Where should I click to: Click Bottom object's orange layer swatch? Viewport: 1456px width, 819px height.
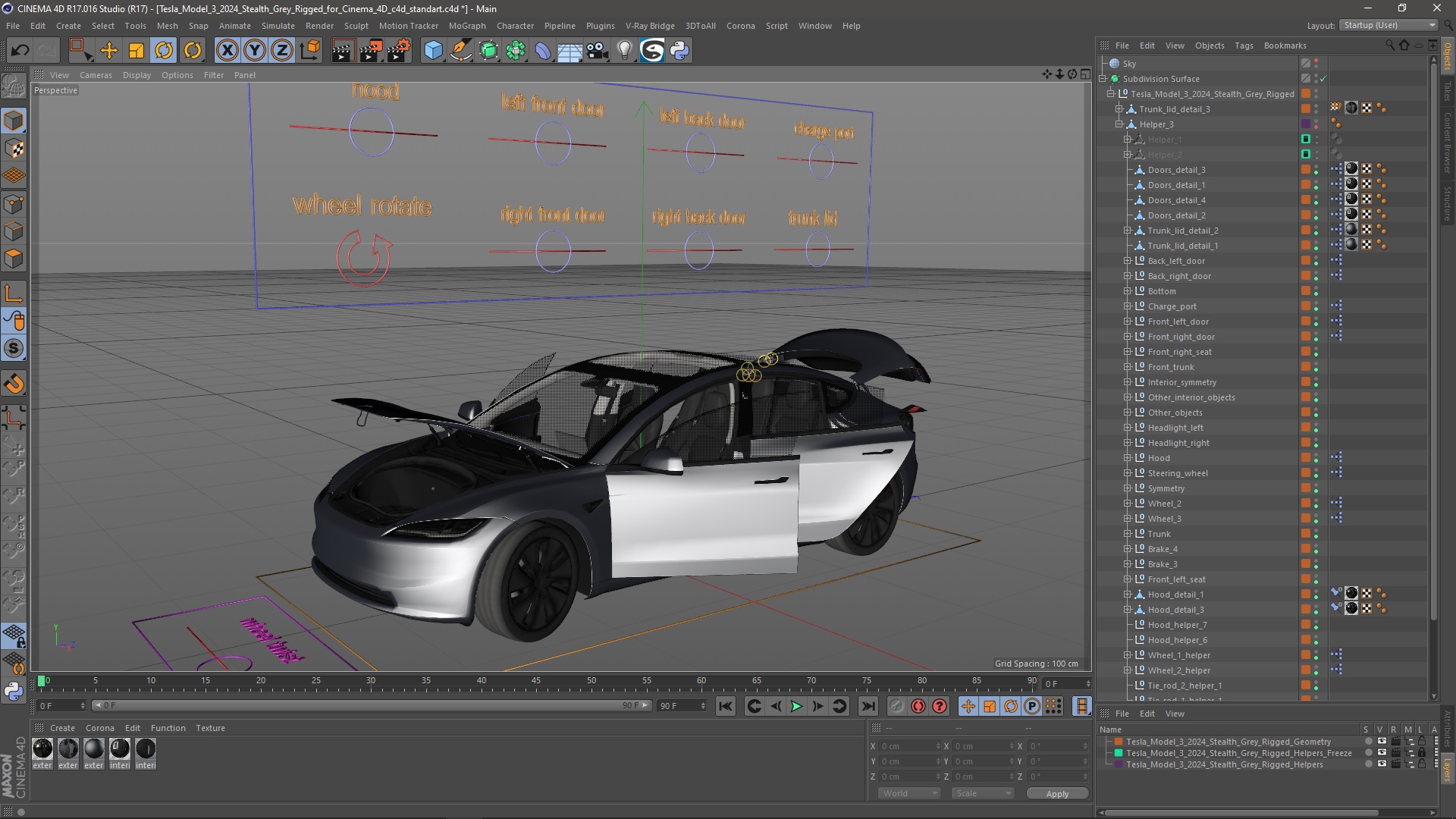[1306, 291]
